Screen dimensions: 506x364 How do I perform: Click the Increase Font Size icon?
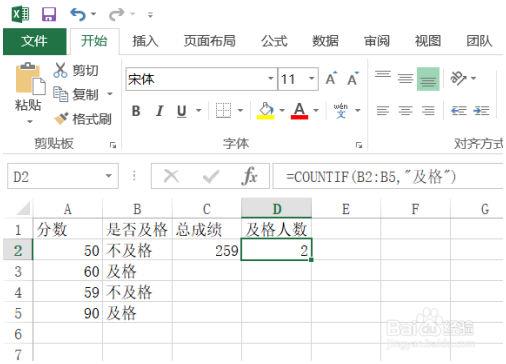coord(331,79)
